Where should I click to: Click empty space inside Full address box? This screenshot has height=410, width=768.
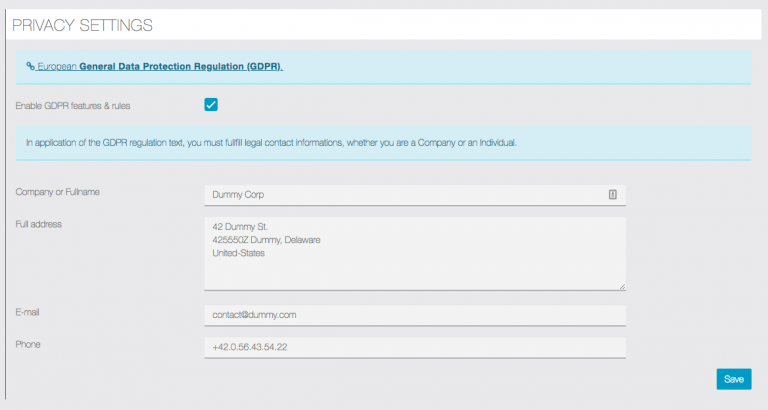450,272
